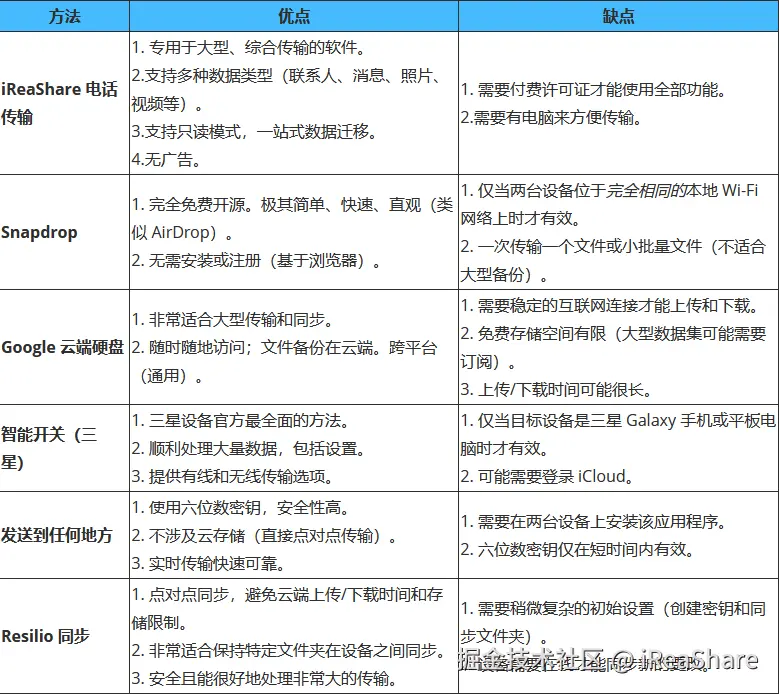The height and width of the screenshot is (694, 779).
Task: Select the Google 云端硬盘 method cell
Action: tap(65, 347)
